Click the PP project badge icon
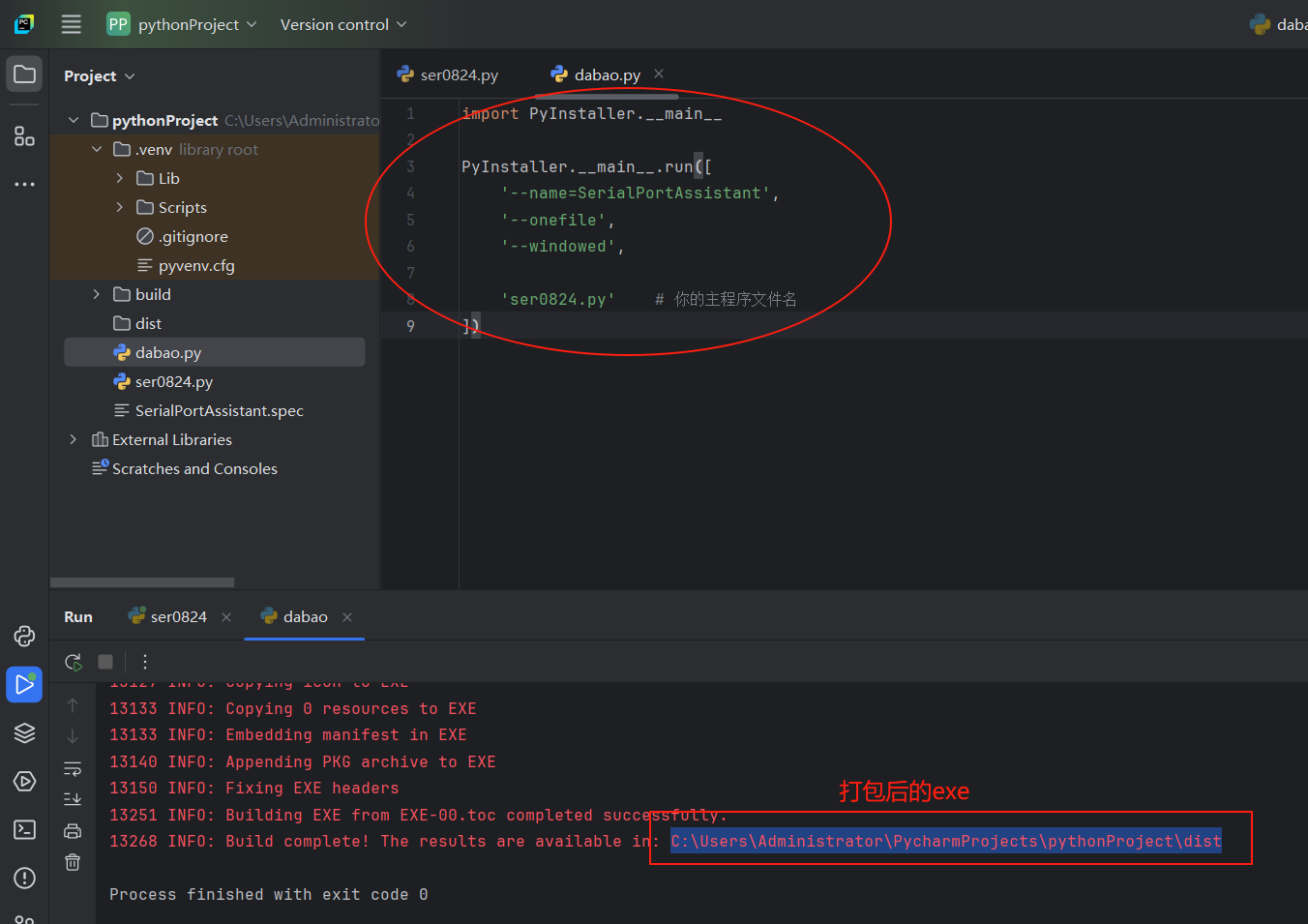The width and height of the screenshot is (1308, 924). [x=118, y=24]
